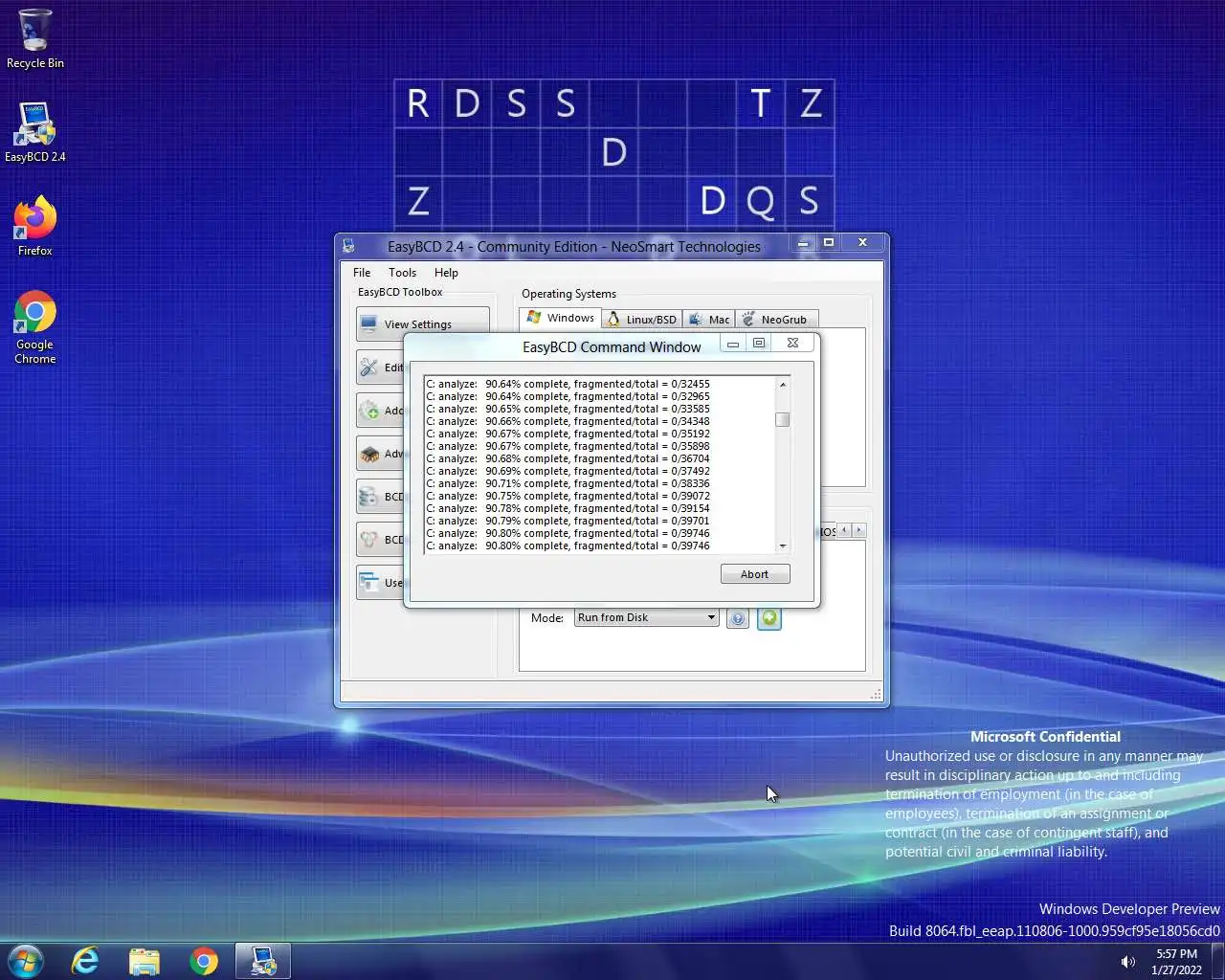Minimize the EasyBCD Command Window
This screenshot has height=980, width=1225.
tap(733, 344)
